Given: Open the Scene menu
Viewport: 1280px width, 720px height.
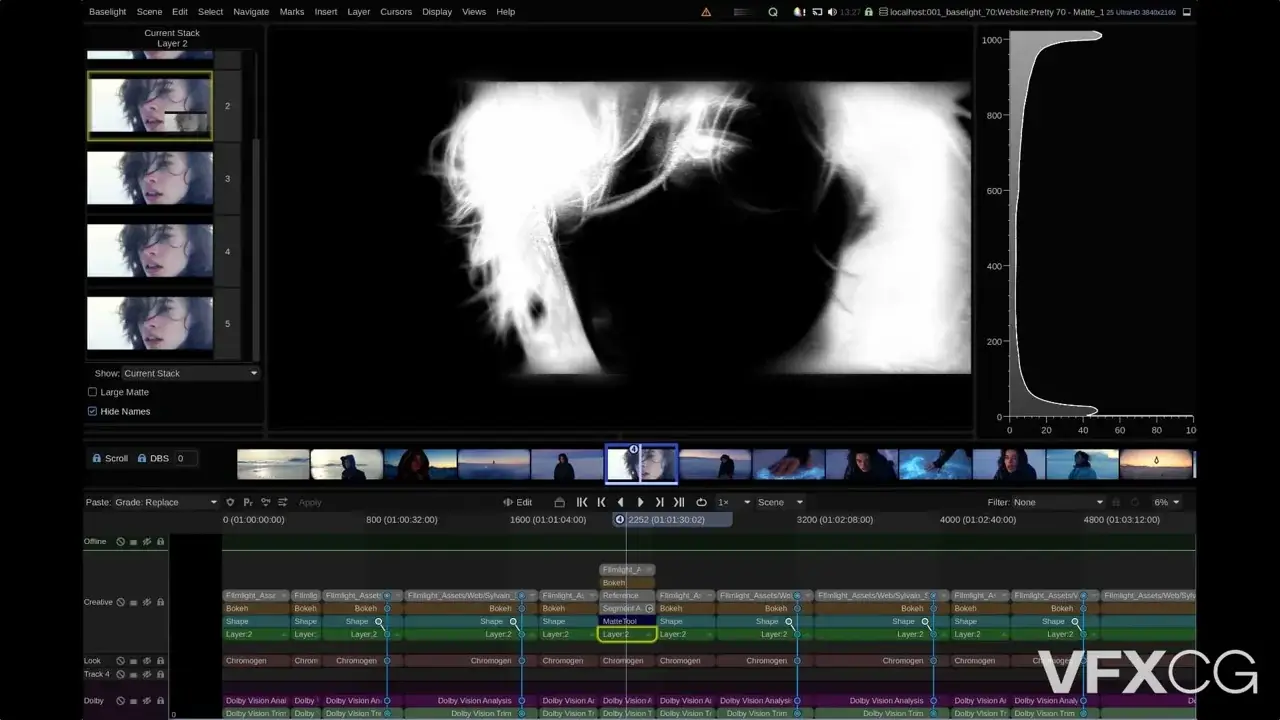Looking at the screenshot, I should click(x=149, y=12).
